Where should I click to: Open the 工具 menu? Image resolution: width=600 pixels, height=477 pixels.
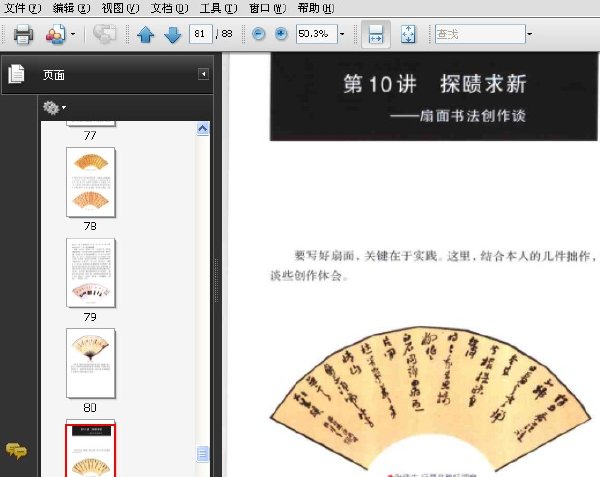[x=218, y=8]
